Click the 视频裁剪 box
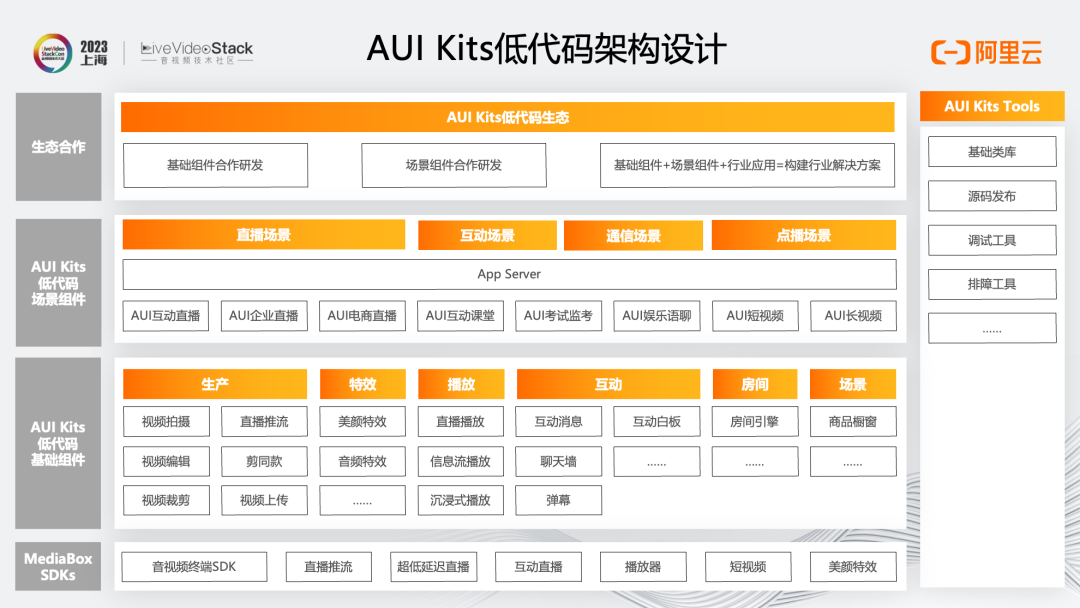Viewport: 1080px width, 608px height. tap(166, 500)
